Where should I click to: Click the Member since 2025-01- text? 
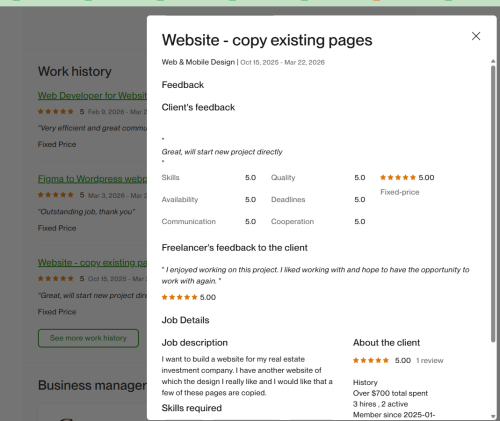click(x=394, y=415)
